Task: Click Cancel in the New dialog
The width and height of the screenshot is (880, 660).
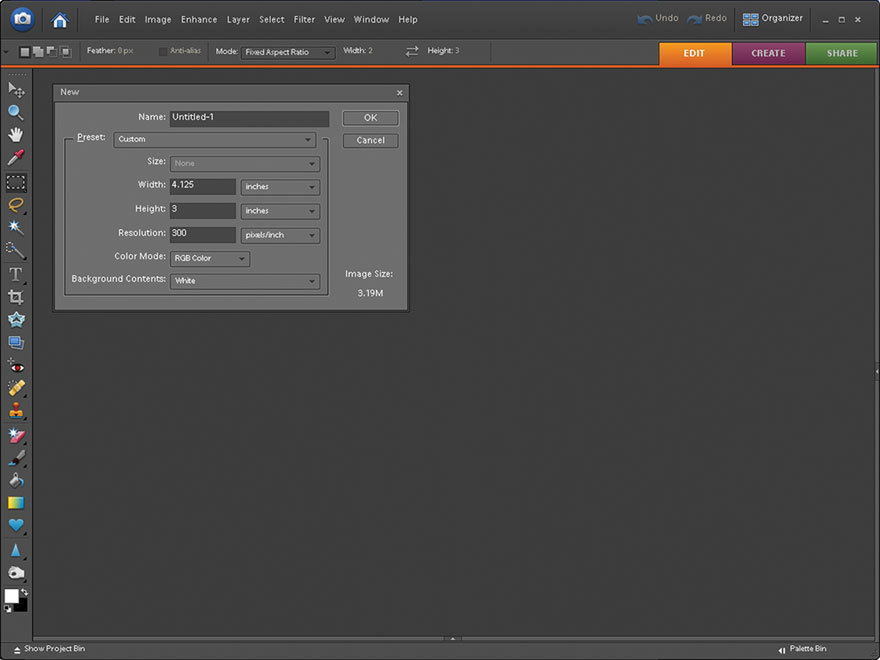Action: (370, 140)
